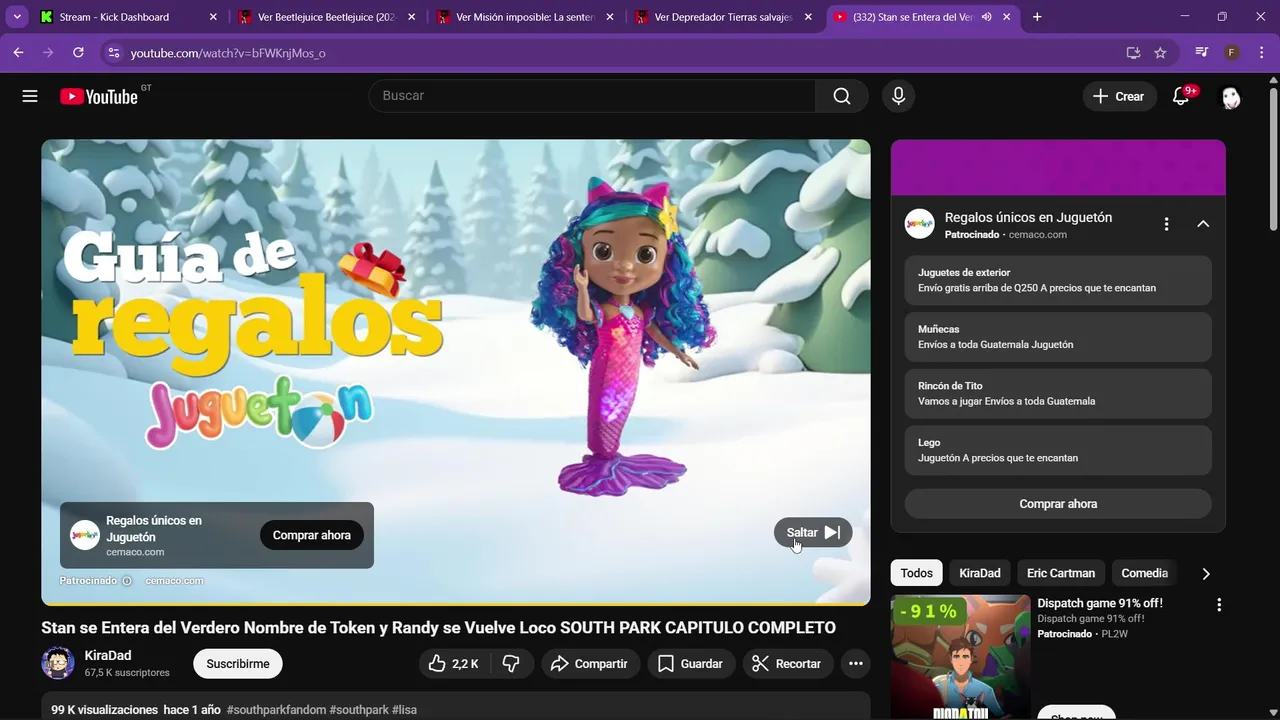
Task: Open the Muñecas ad link
Action: click(1058, 337)
